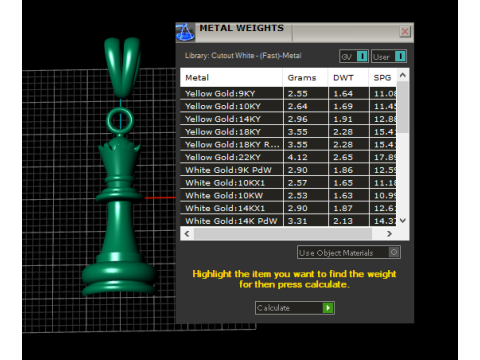Select the Yellow Gold:10KY row
480x360 pixels.
pyautogui.click(x=288, y=106)
